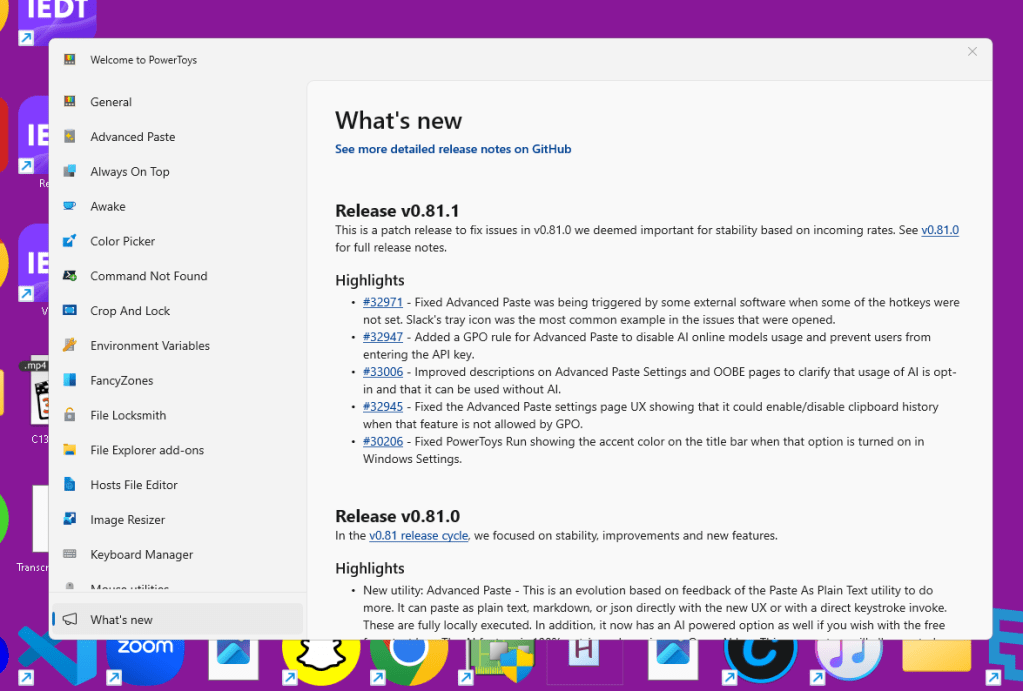
Task: Open the Keyboard Manager page
Action: pos(177,554)
